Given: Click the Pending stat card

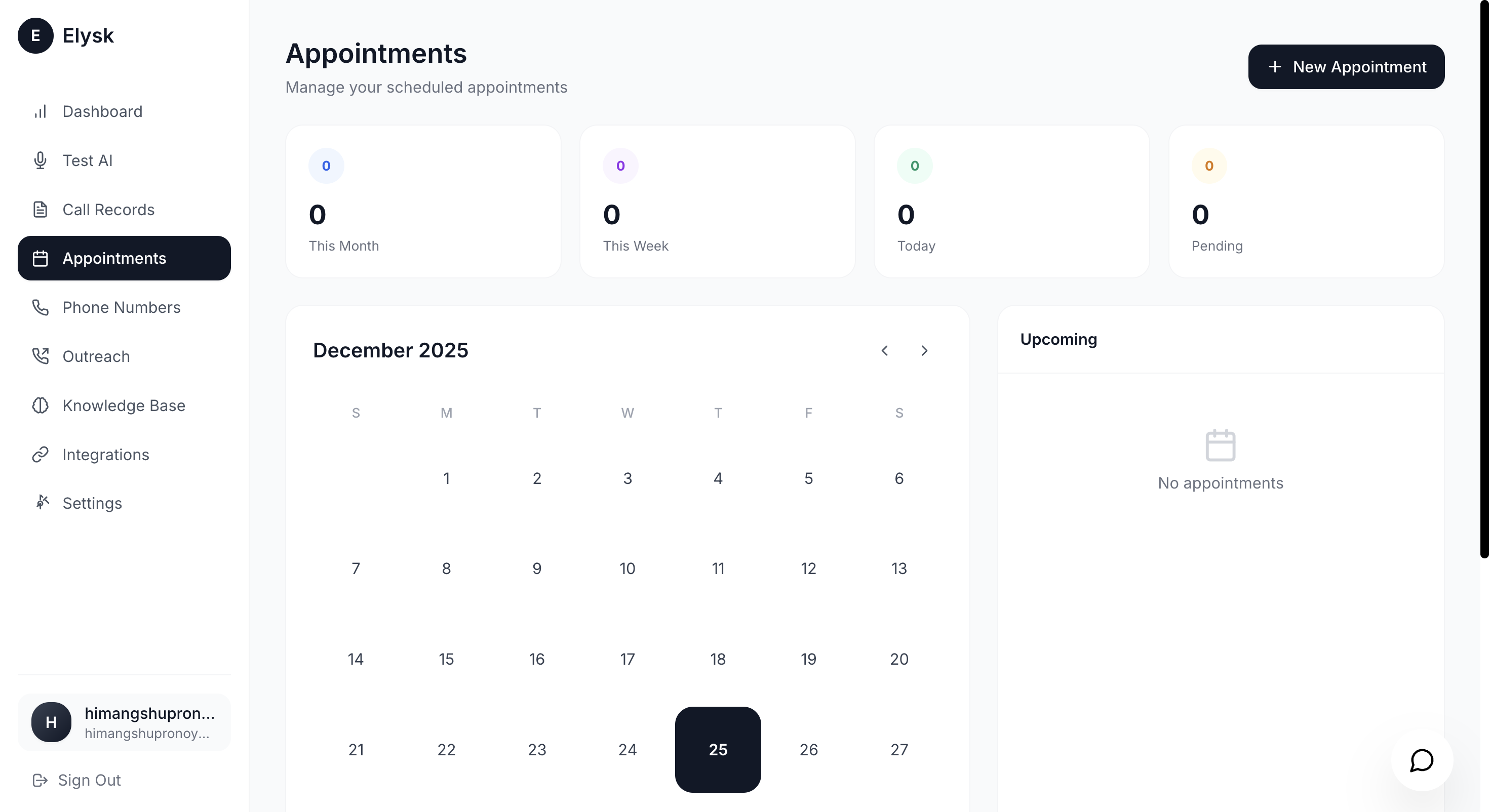Looking at the screenshot, I should click(1307, 201).
